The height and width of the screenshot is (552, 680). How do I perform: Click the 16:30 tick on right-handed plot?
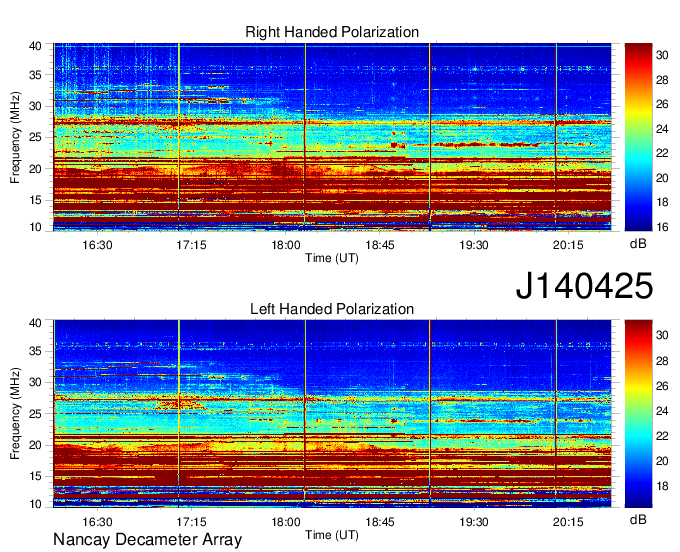click(x=97, y=245)
